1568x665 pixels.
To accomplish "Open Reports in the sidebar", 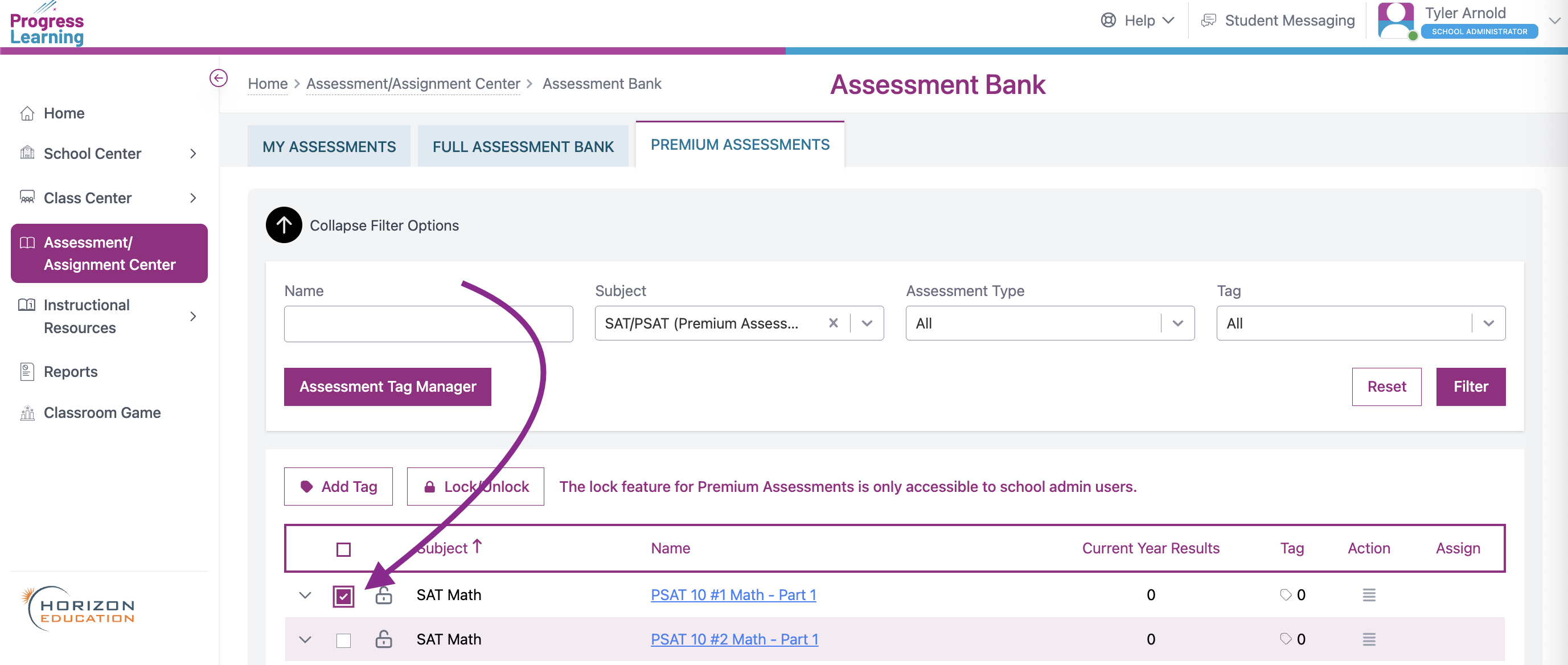I will click(x=70, y=372).
